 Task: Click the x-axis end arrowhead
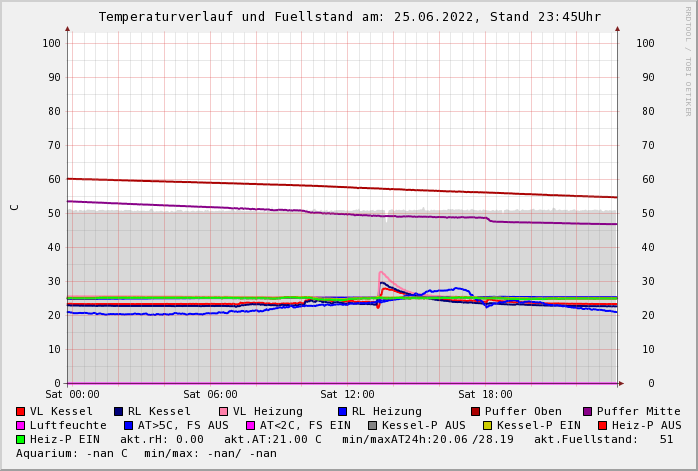point(621,383)
